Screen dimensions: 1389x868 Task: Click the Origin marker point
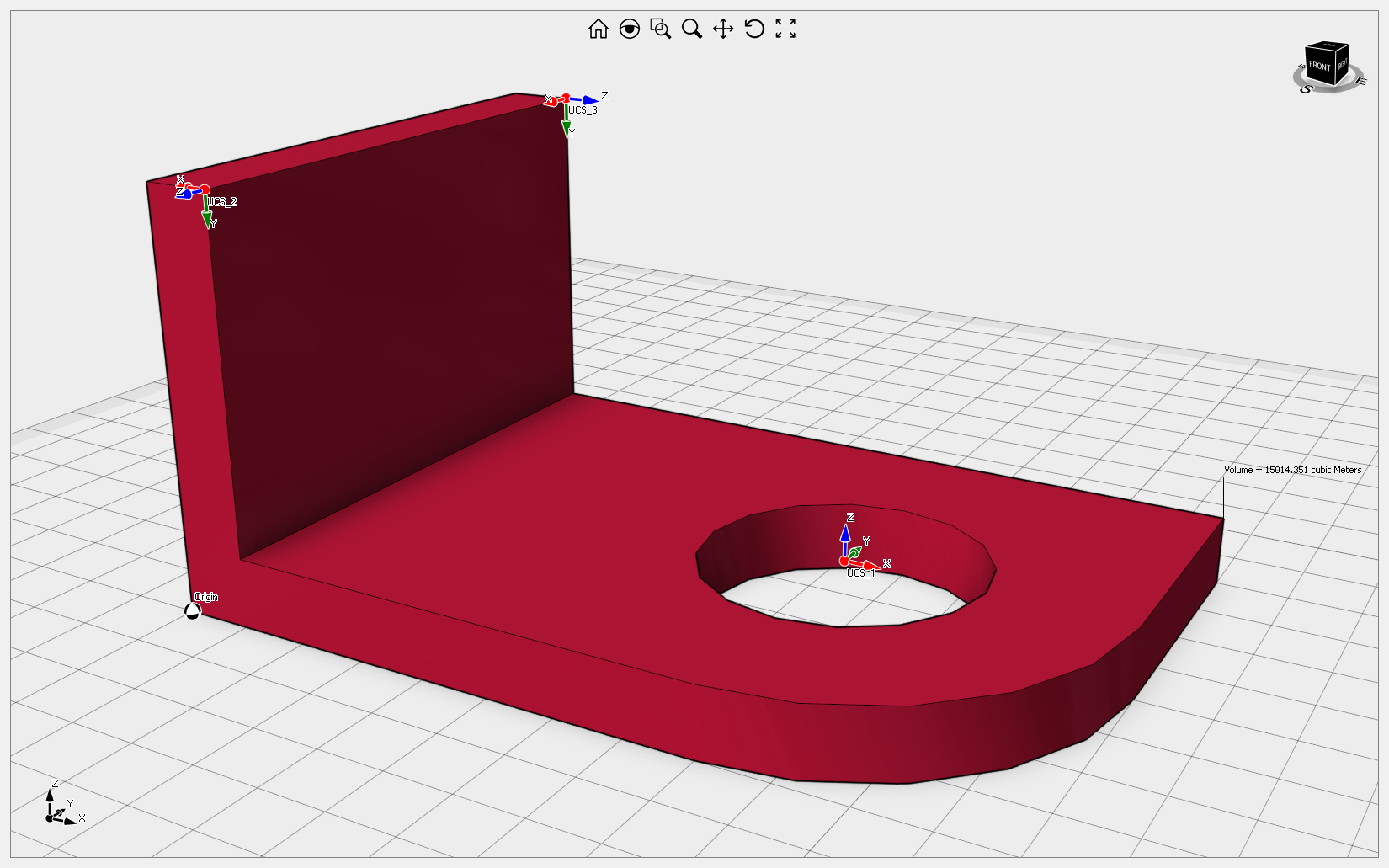click(193, 611)
